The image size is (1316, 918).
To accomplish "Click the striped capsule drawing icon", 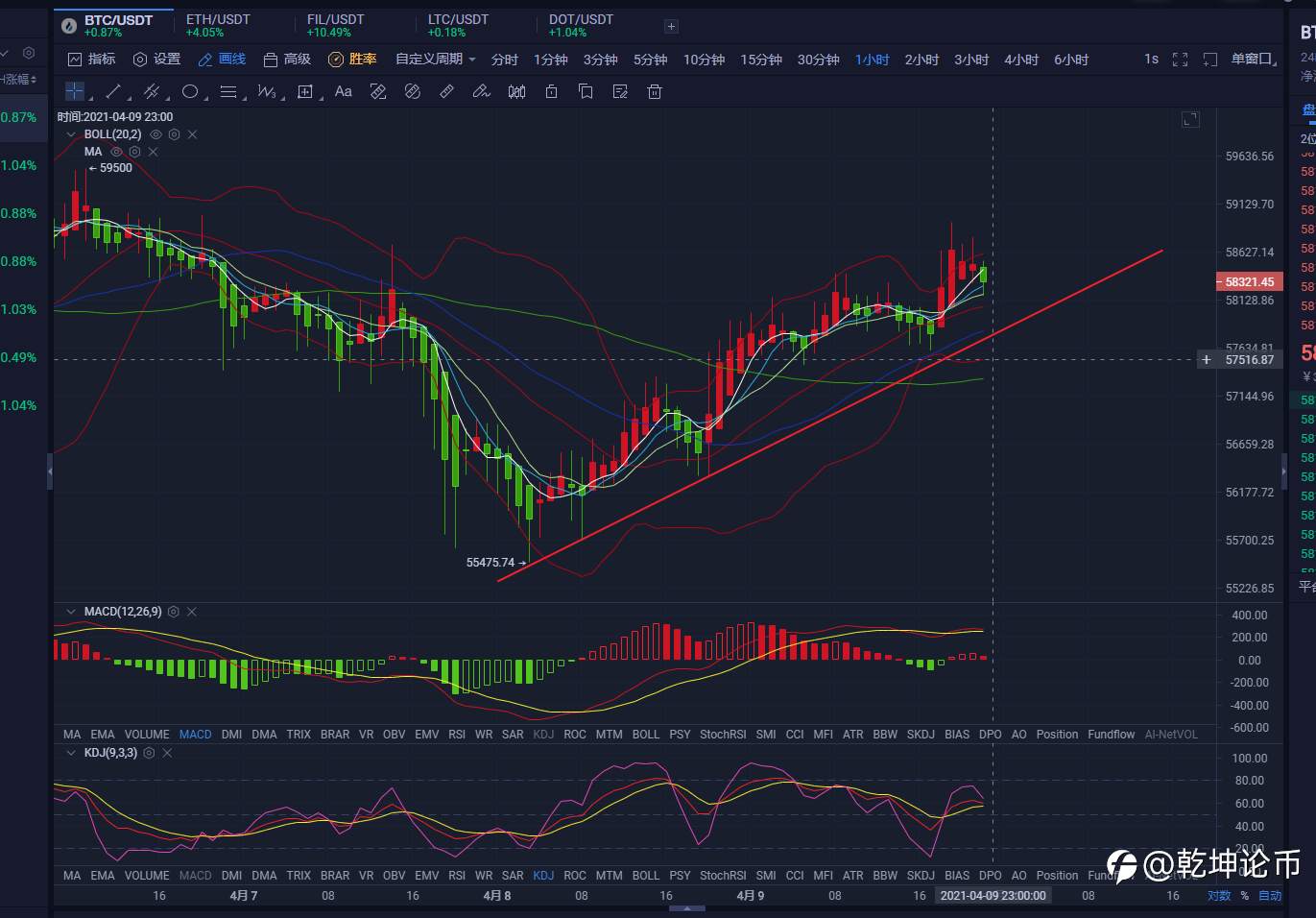I will tap(413, 91).
